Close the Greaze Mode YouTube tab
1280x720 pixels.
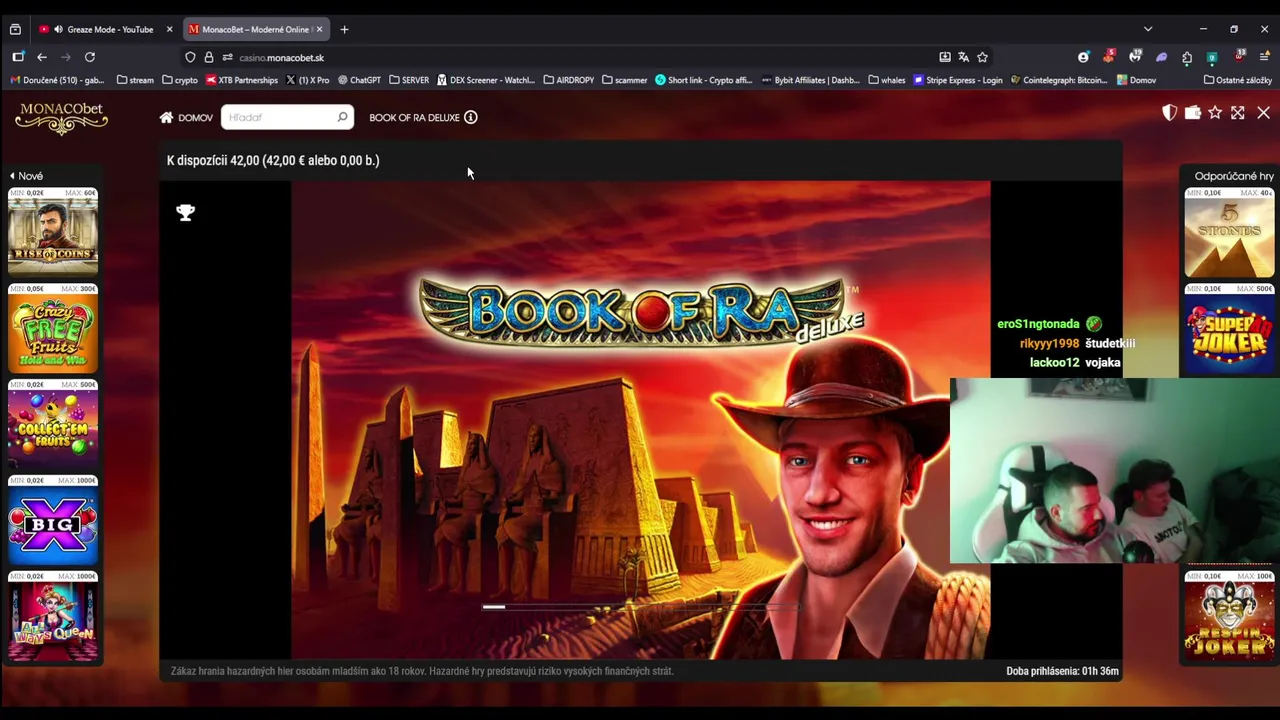click(169, 29)
